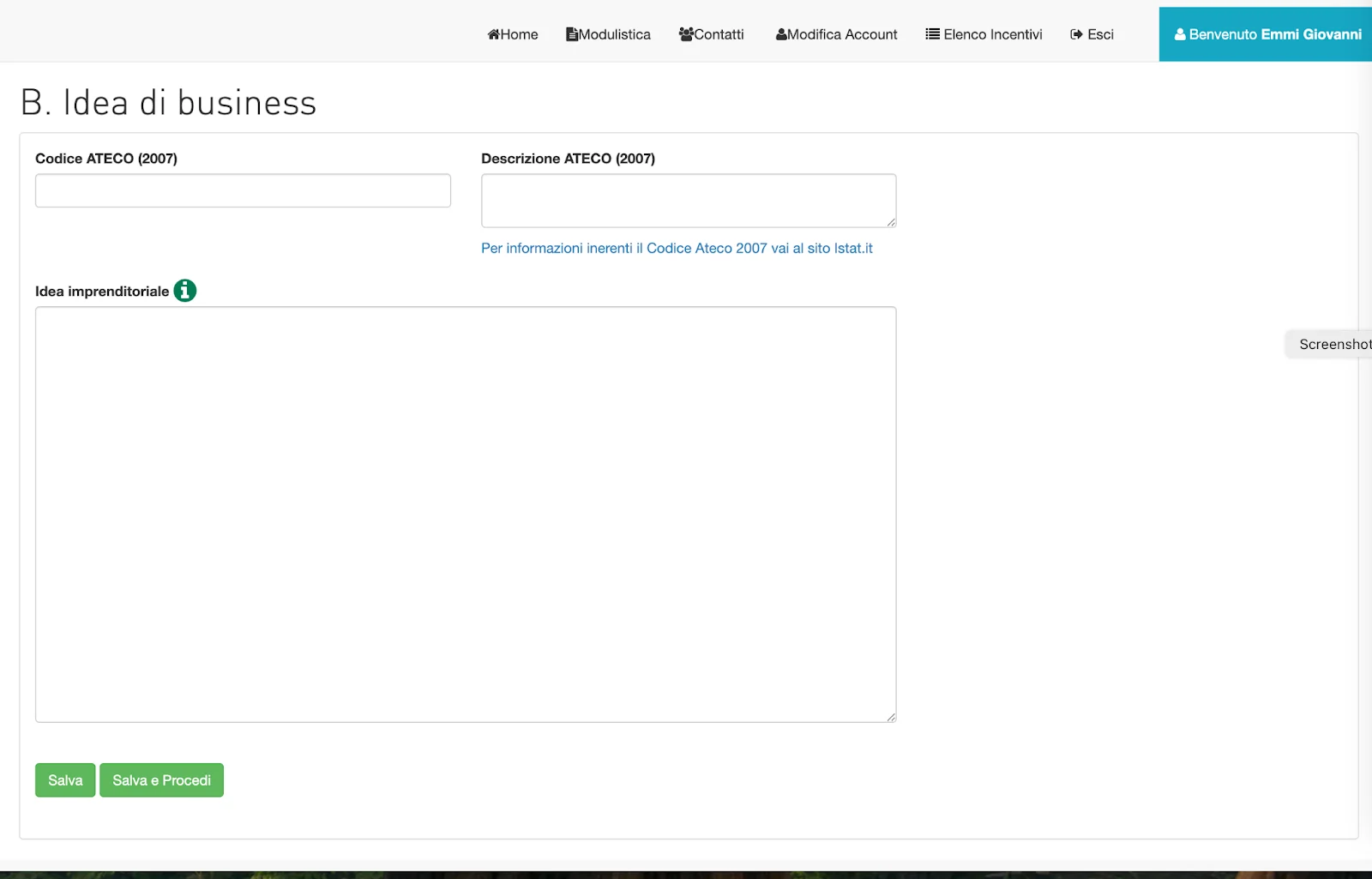
Task: Focus the Descrizione ATECO (2007) text area
Action: (x=688, y=201)
